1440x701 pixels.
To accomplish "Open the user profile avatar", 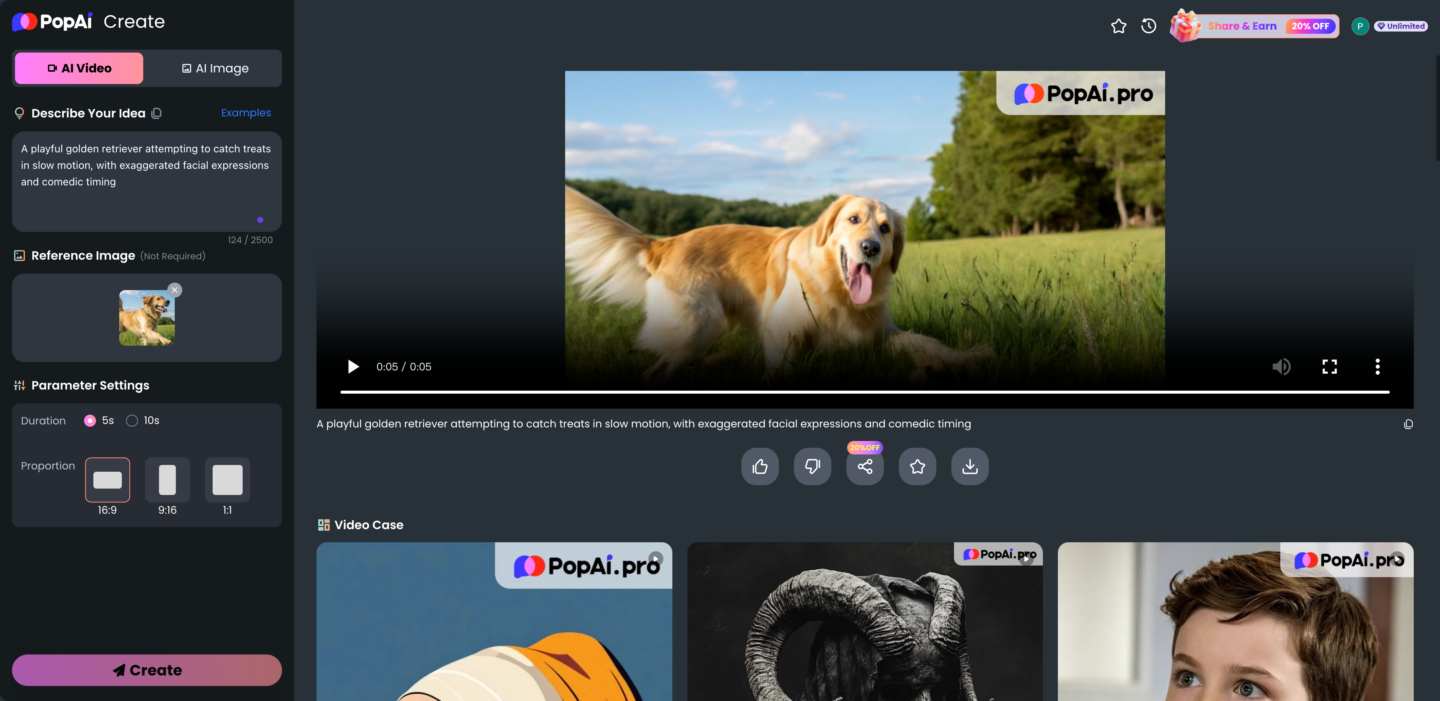I will click(1360, 26).
